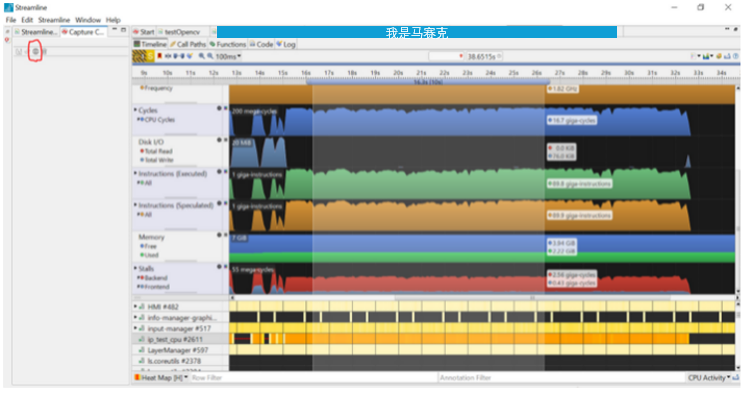Click the red bookmark marker icon
The width and height of the screenshot is (751, 394).
pyautogui.click(x=159, y=56)
